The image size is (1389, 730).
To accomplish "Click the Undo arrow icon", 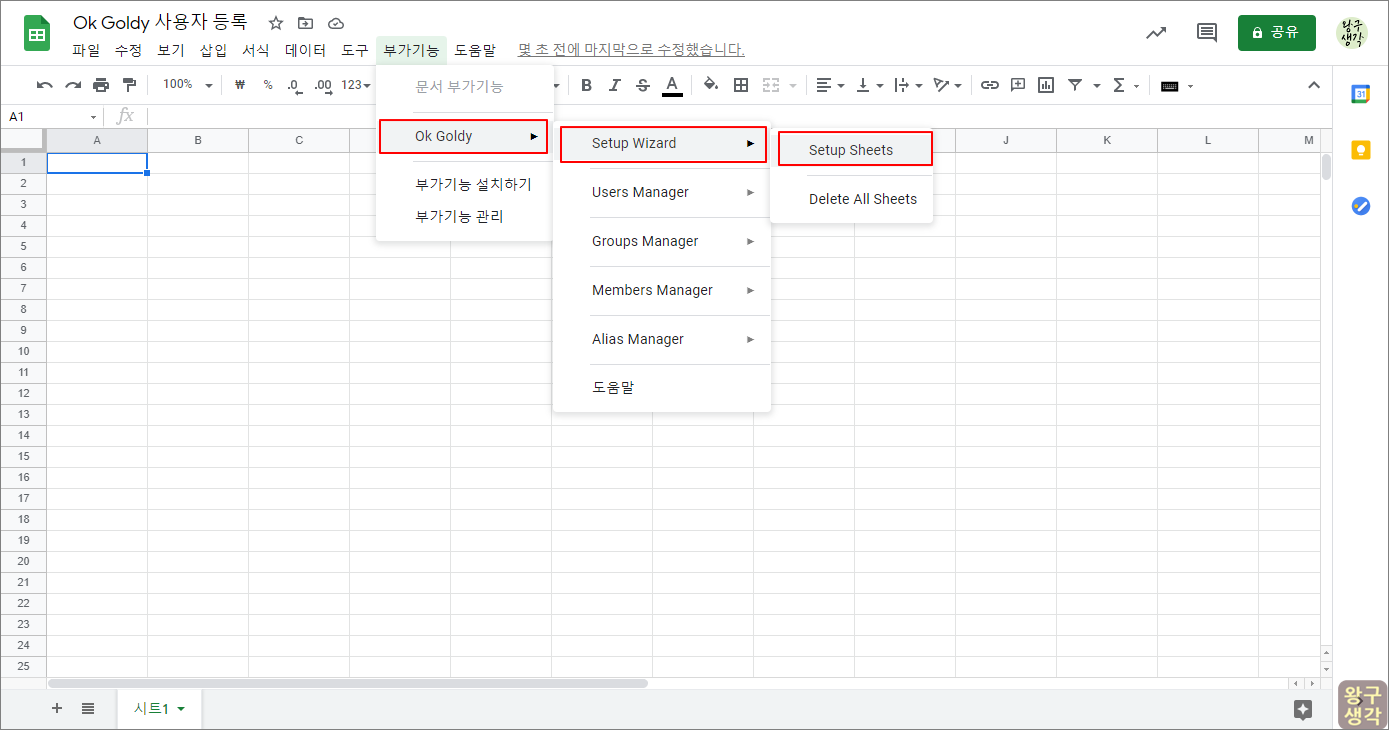I will tap(44, 85).
